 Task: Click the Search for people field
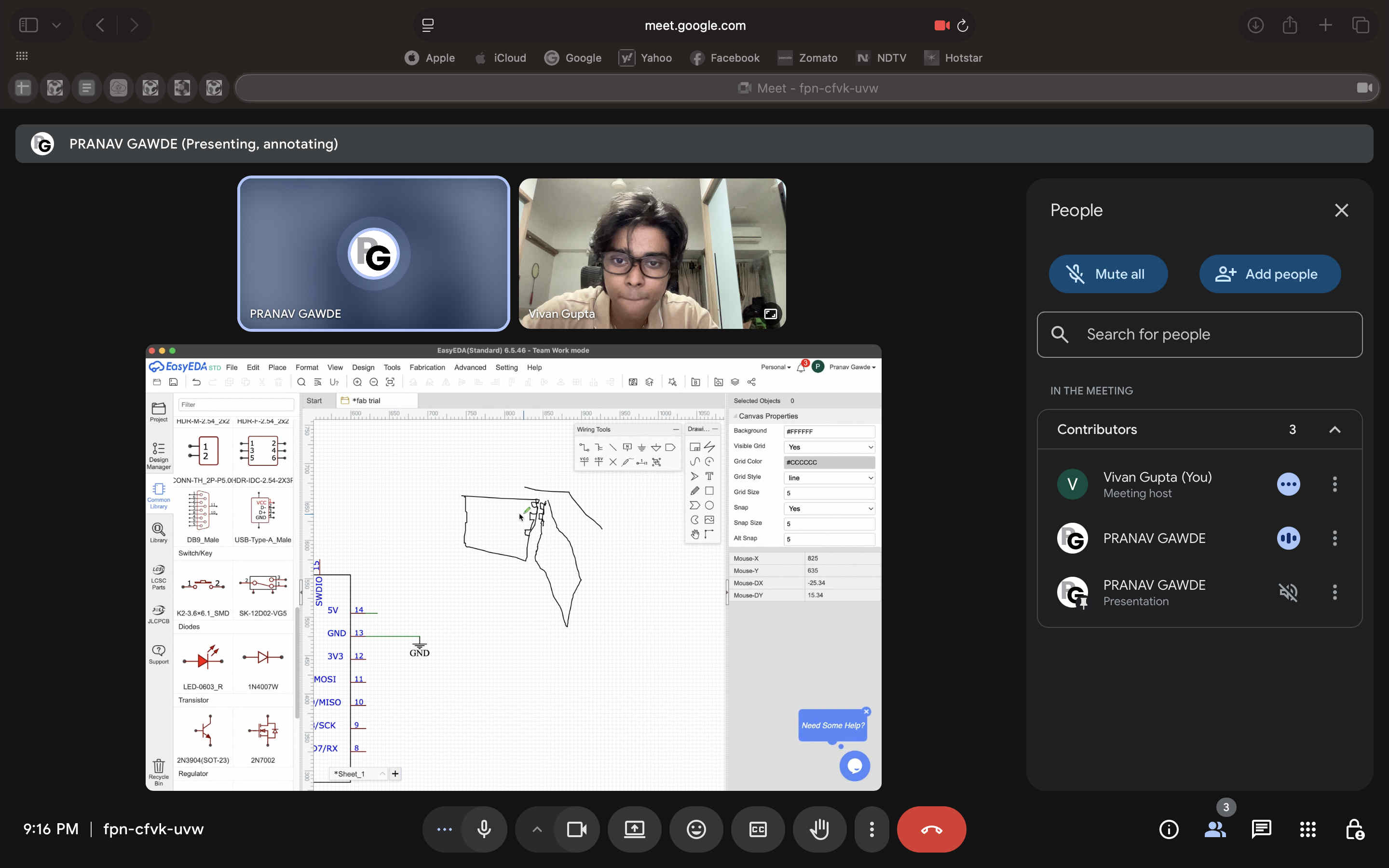(1199, 334)
